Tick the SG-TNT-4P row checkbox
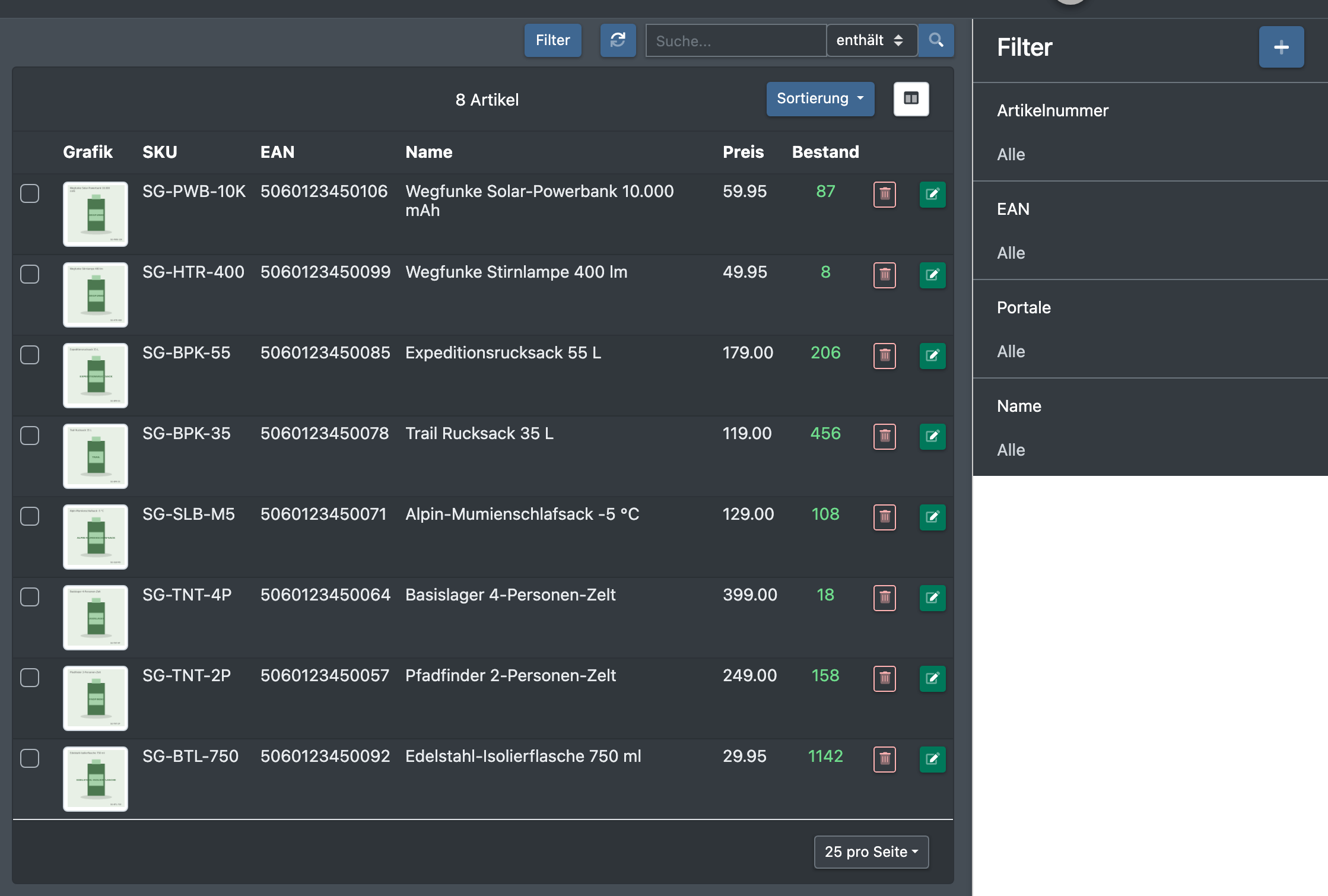This screenshot has width=1328, height=896. [x=30, y=597]
